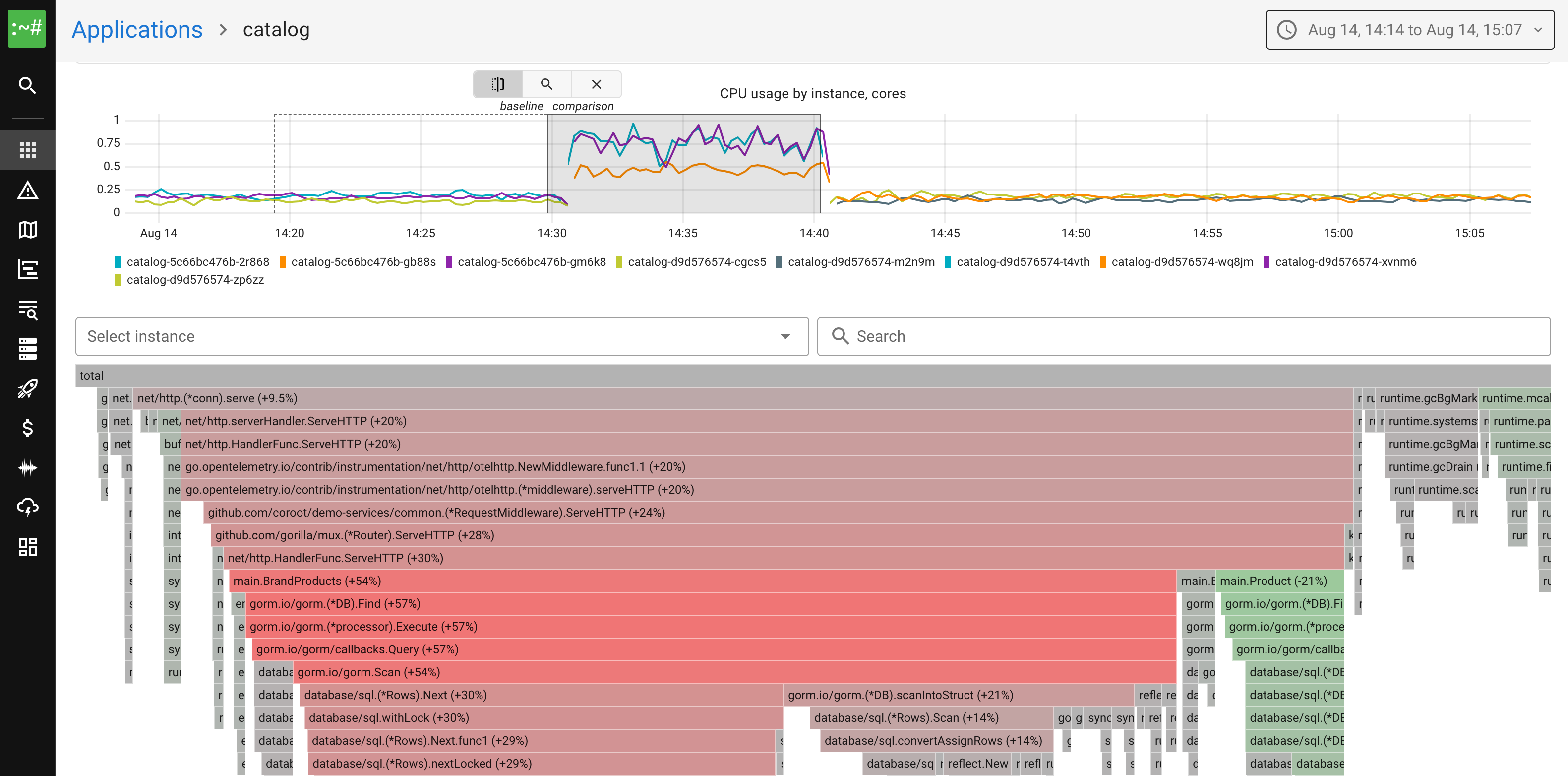Open Incidents via the warning triangle icon
1568x776 pixels.
[x=27, y=190]
